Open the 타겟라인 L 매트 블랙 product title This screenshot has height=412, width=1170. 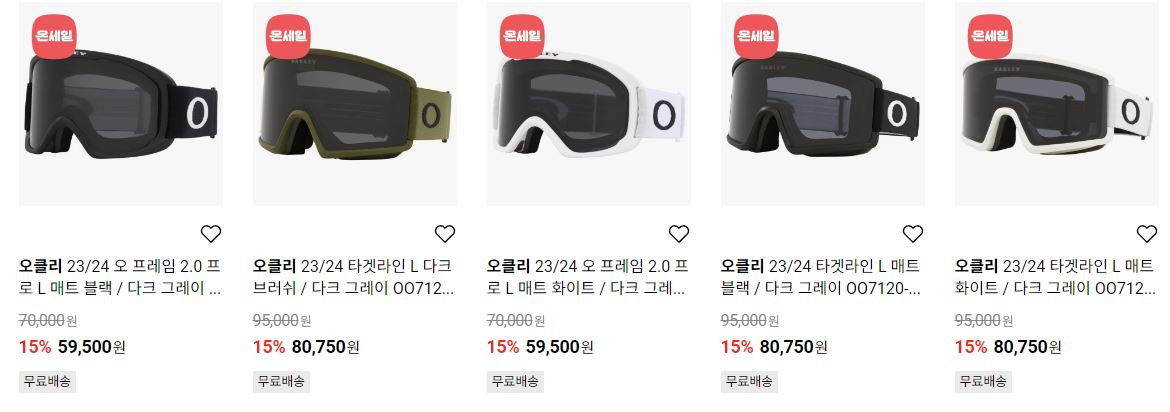point(822,277)
